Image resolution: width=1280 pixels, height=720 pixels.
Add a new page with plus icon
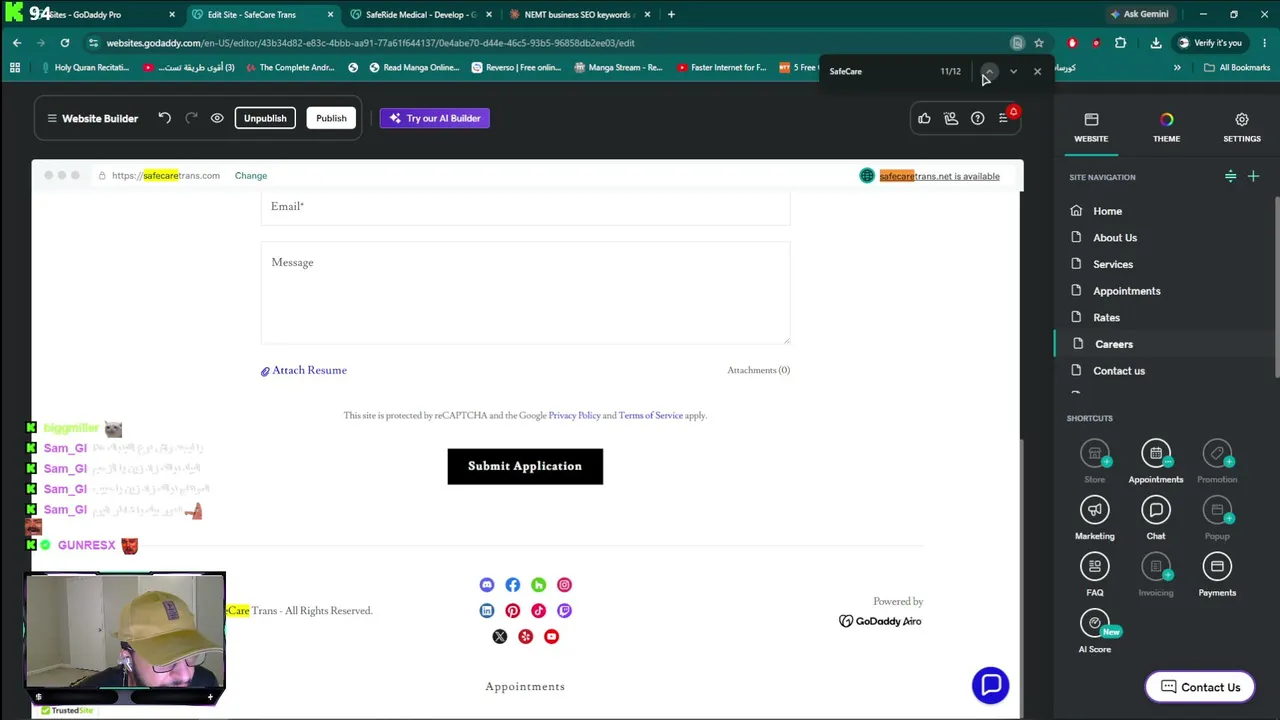click(1253, 177)
